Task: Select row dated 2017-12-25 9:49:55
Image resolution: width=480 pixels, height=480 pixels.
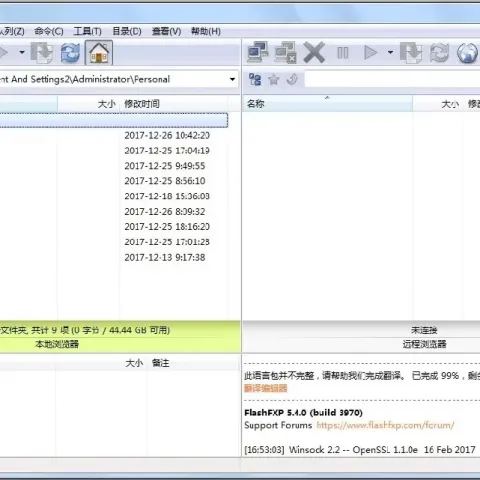Action: (x=114, y=166)
